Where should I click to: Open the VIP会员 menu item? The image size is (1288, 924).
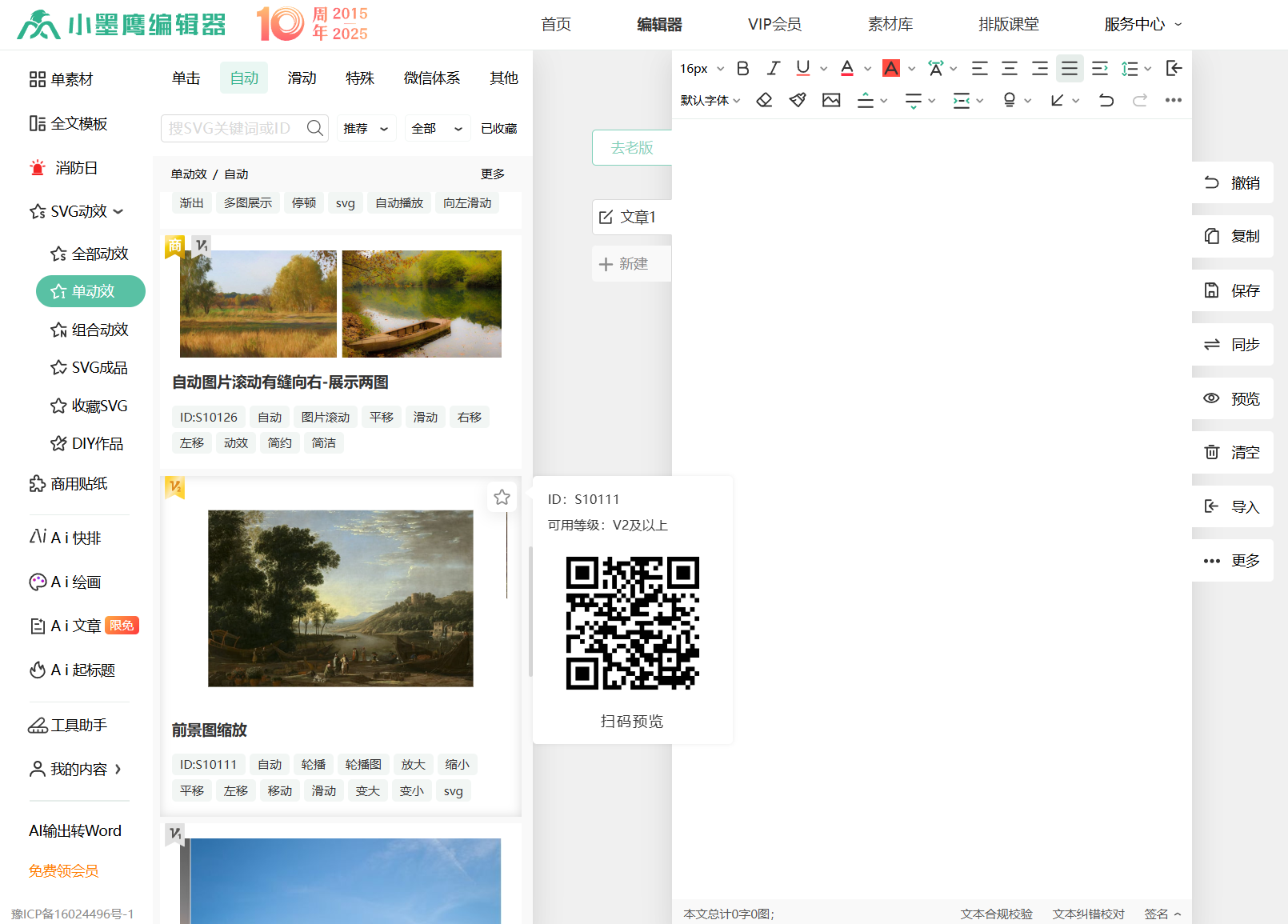(x=774, y=25)
